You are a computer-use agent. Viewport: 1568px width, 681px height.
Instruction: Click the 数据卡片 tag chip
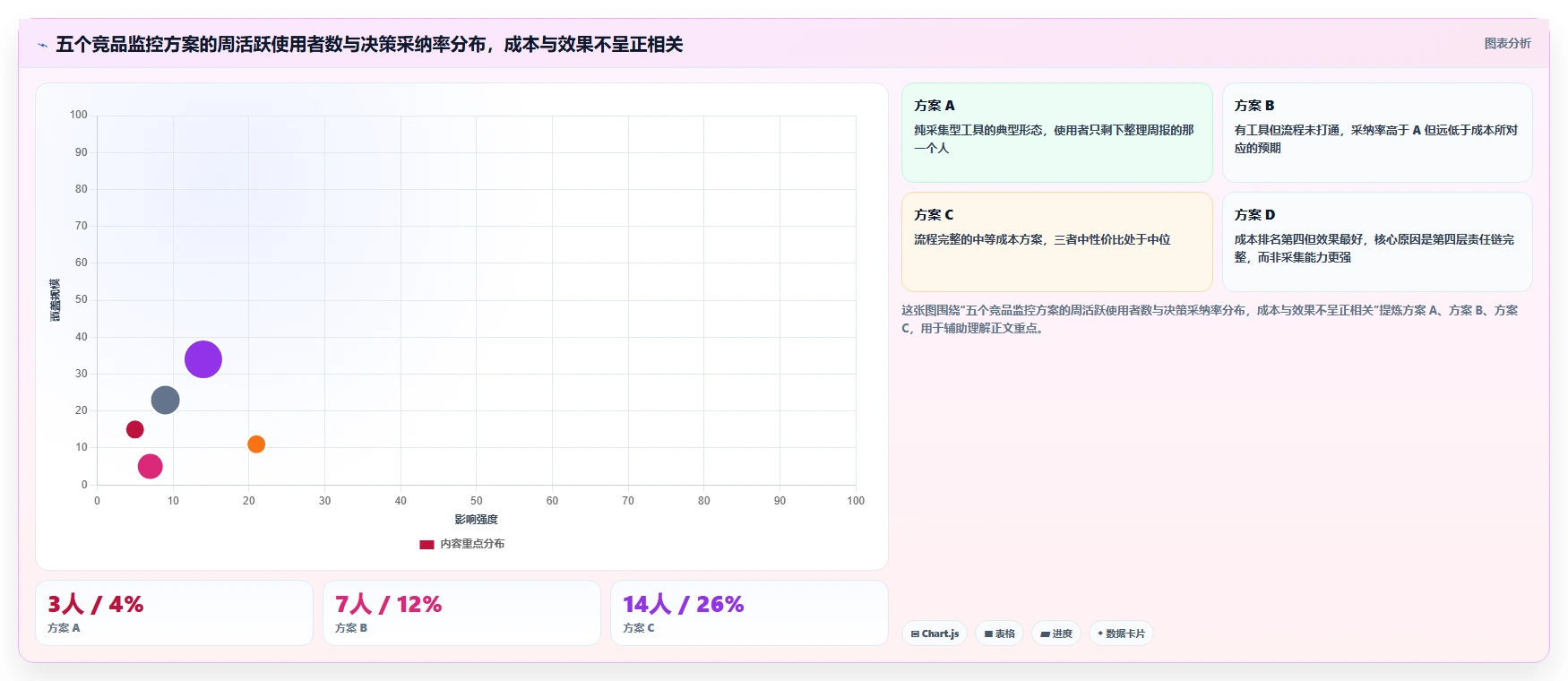click(x=1121, y=634)
